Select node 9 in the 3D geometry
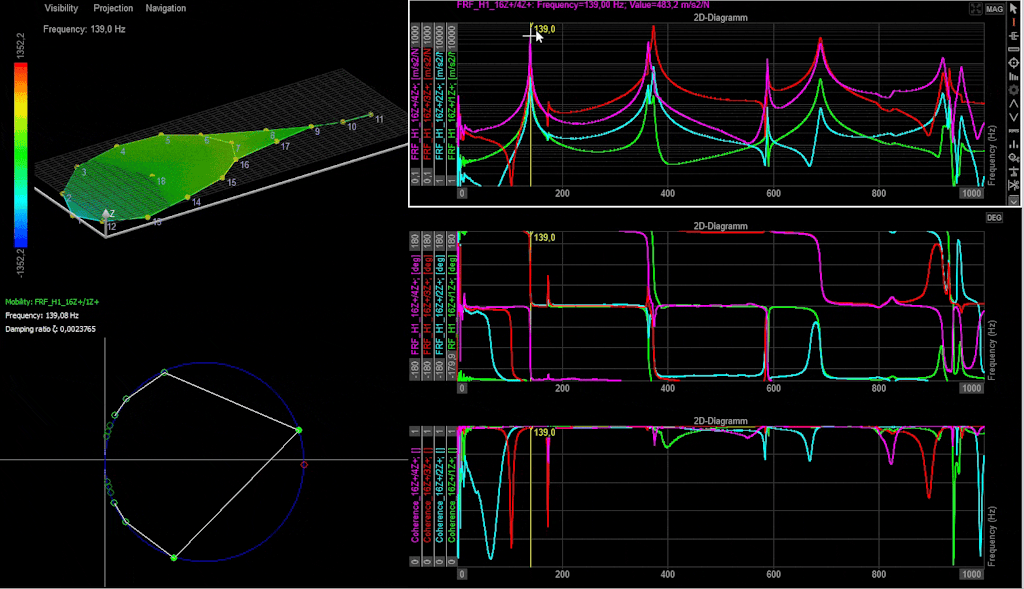 (312, 126)
